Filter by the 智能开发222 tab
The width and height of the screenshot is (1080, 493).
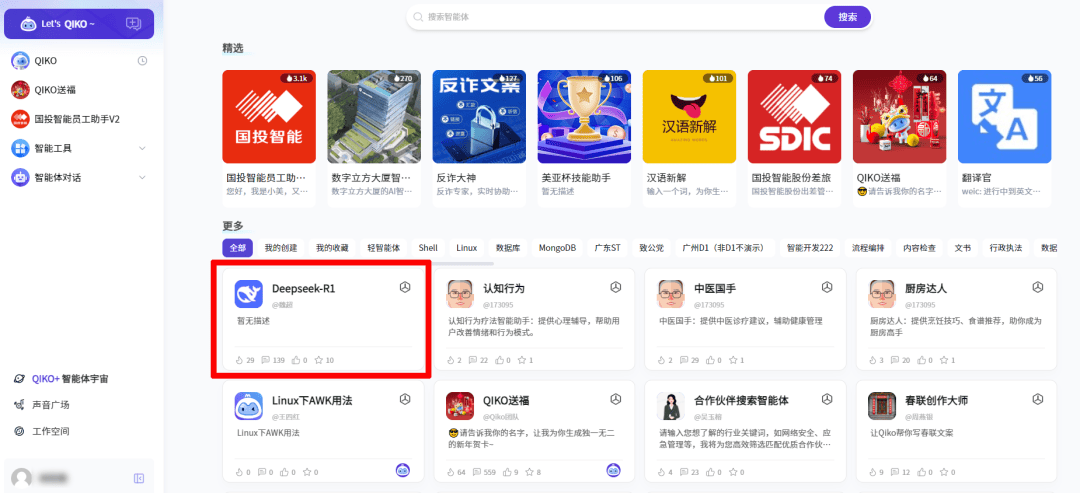click(810, 248)
